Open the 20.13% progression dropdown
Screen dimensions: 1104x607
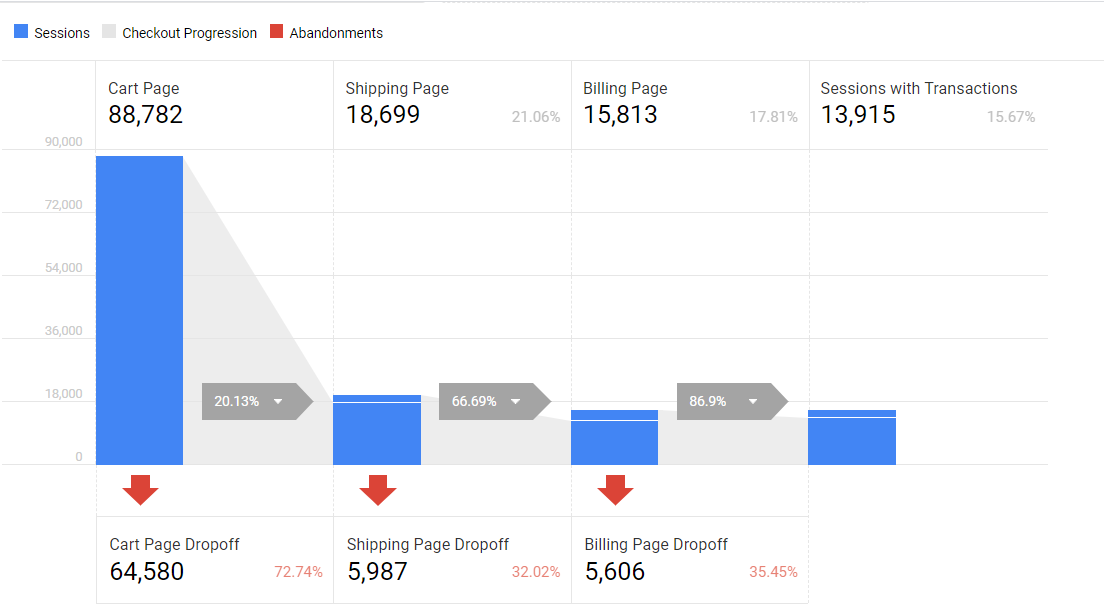pyautogui.click(x=278, y=401)
